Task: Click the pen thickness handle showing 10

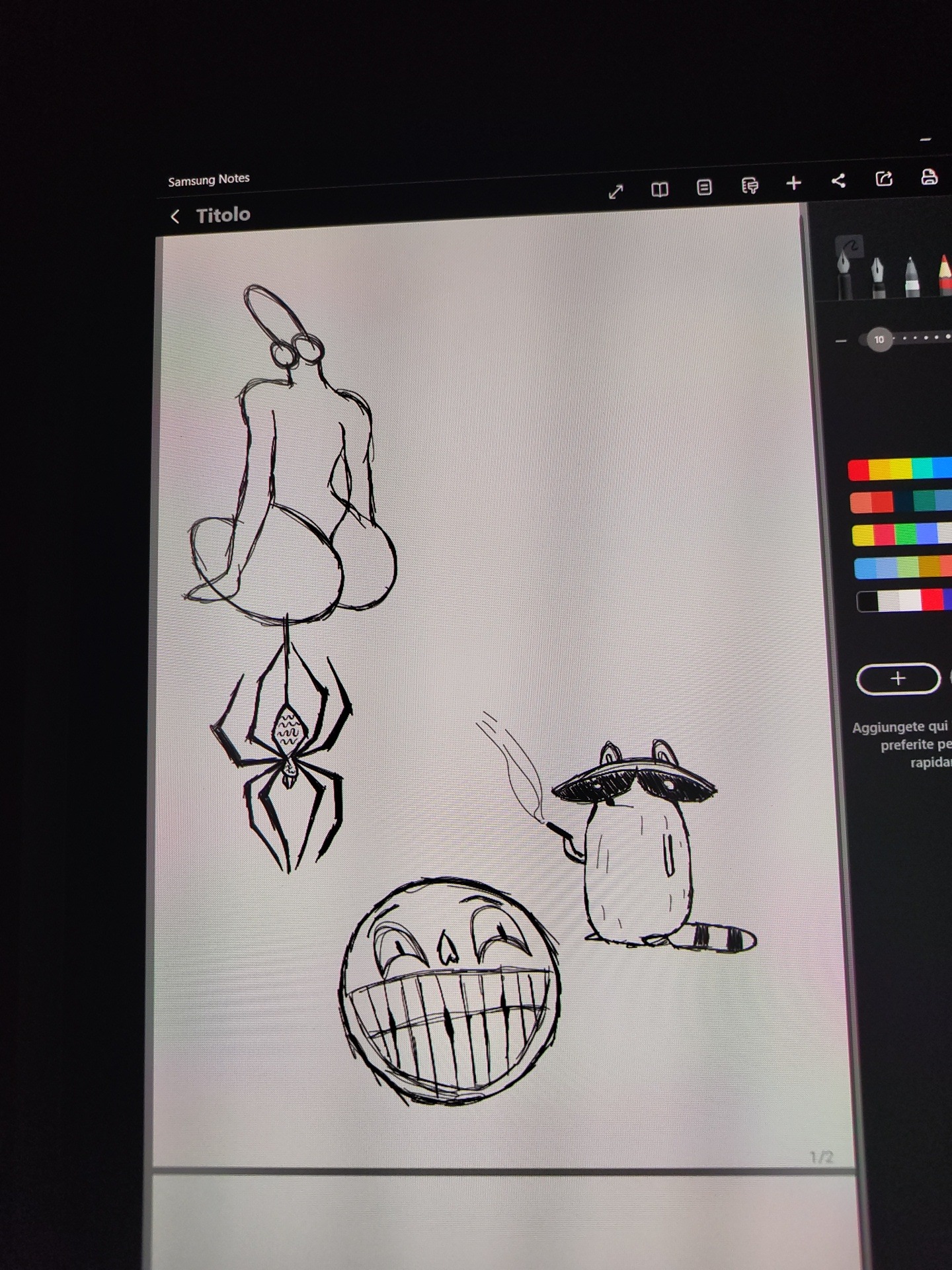Action: 879,340
